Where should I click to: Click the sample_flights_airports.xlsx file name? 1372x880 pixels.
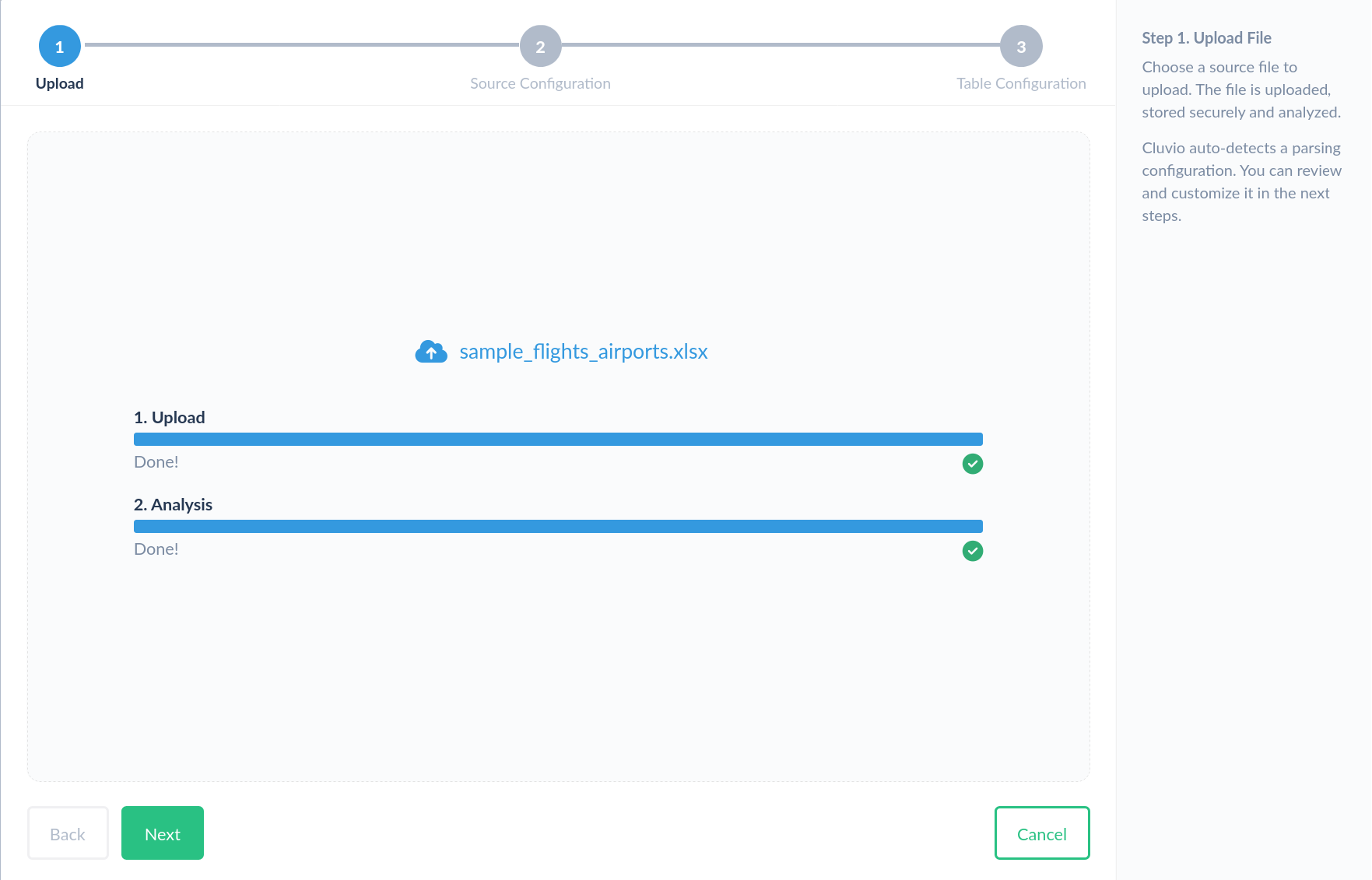coord(583,352)
